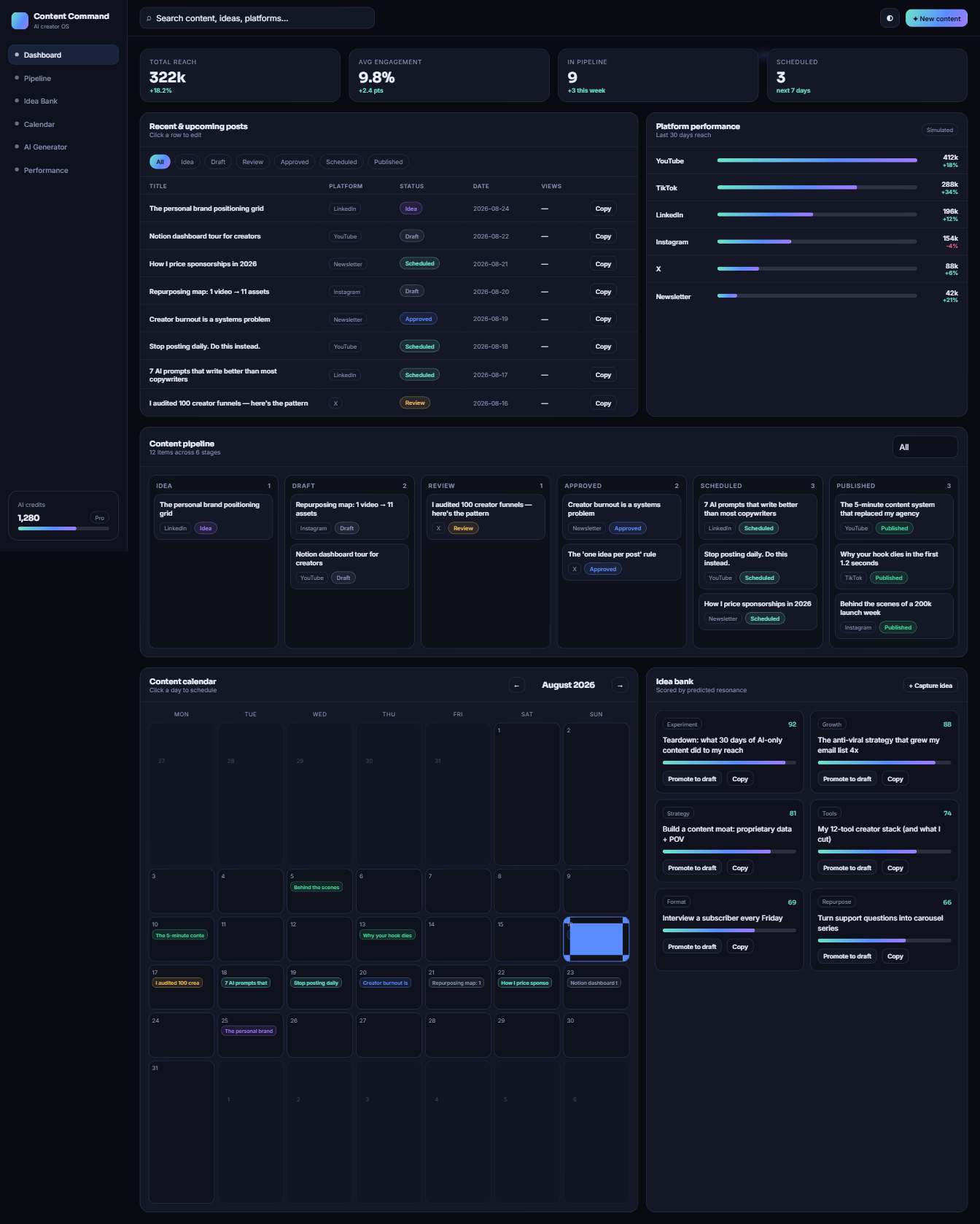Open the pipeline All filter dropdown
Image resolution: width=980 pixels, height=1224 pixels.
[925, 447]
